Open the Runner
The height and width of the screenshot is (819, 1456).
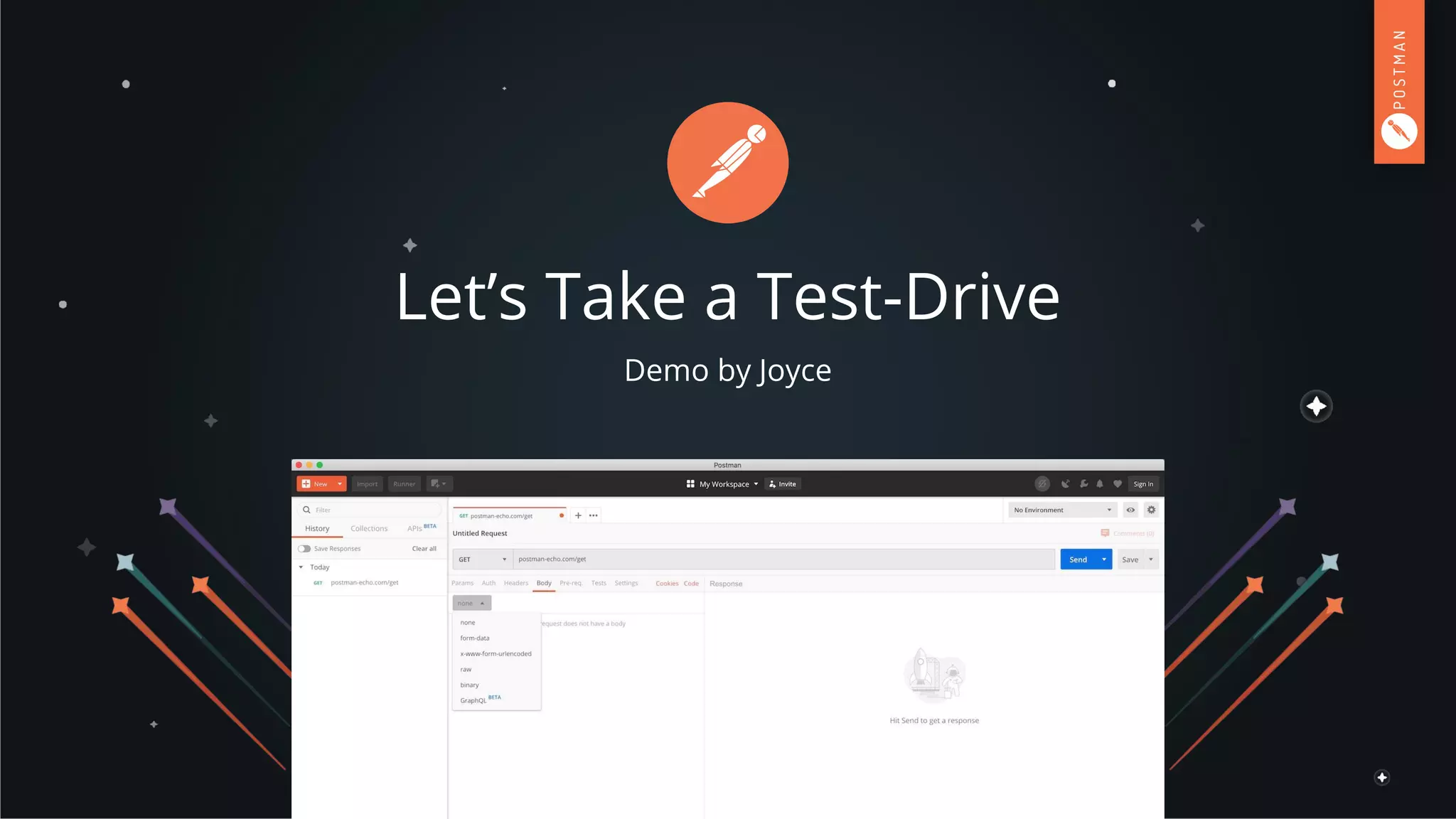coord(405,484)
